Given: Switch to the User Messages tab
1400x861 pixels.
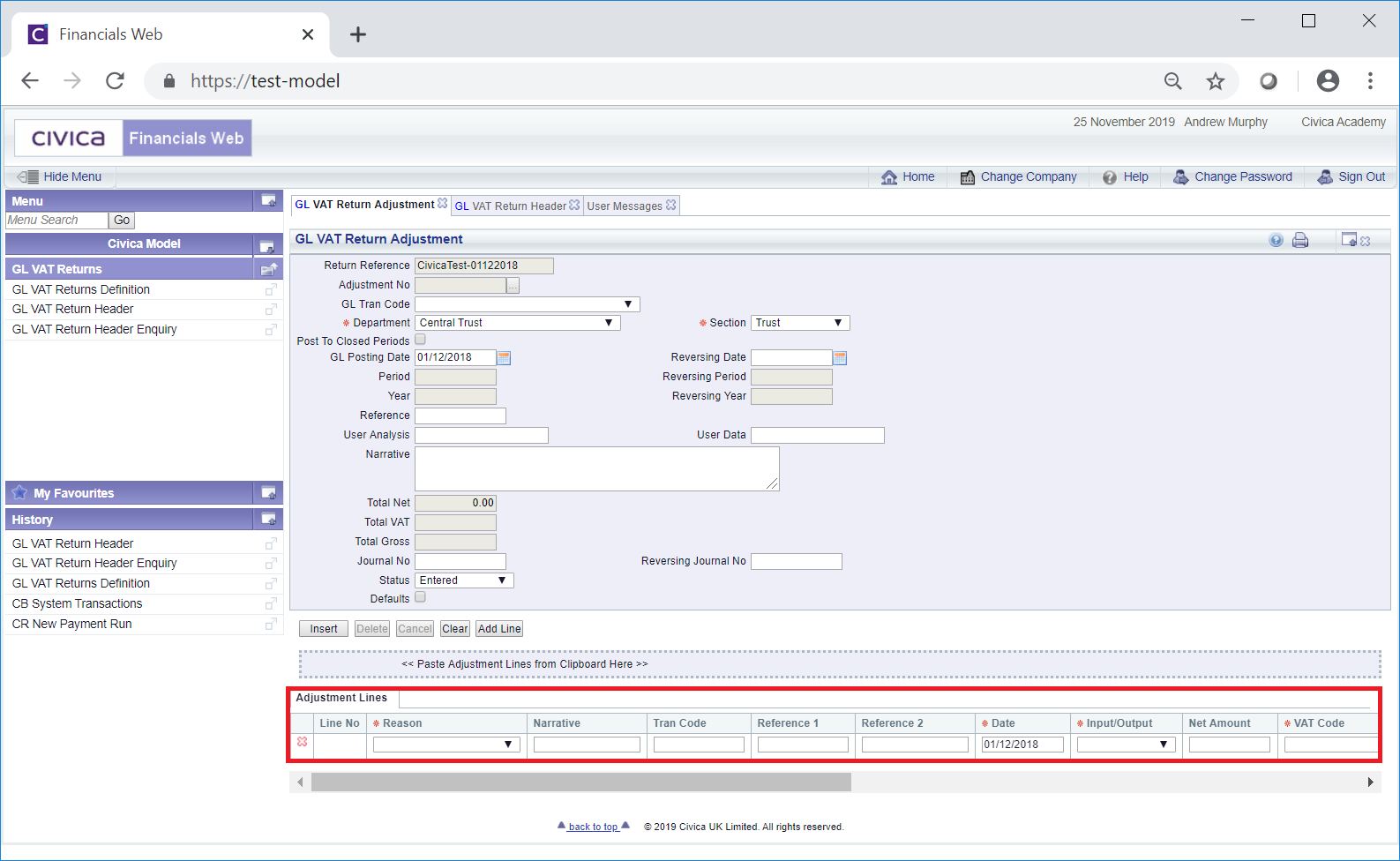Looking at the screenshot, I should (x=625, y=206).
